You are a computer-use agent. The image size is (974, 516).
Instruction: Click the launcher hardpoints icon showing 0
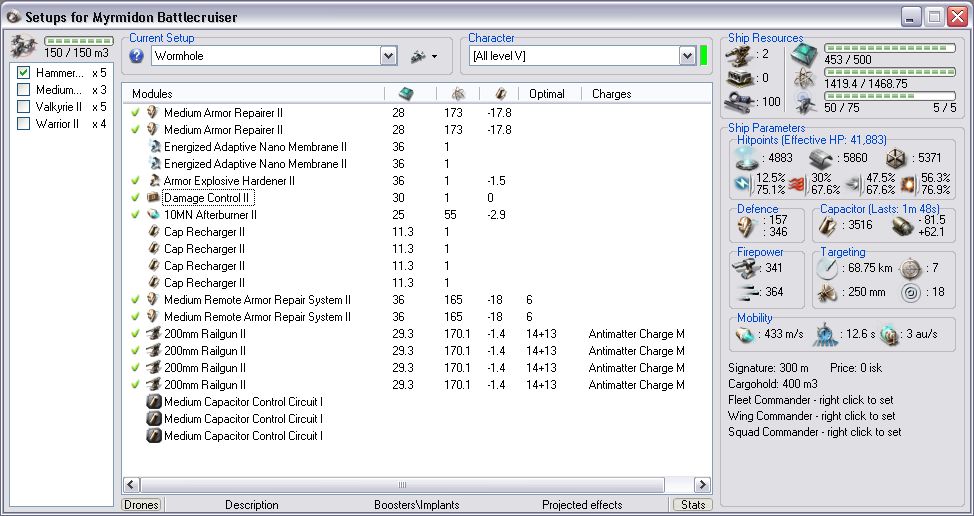click(739, 78)
